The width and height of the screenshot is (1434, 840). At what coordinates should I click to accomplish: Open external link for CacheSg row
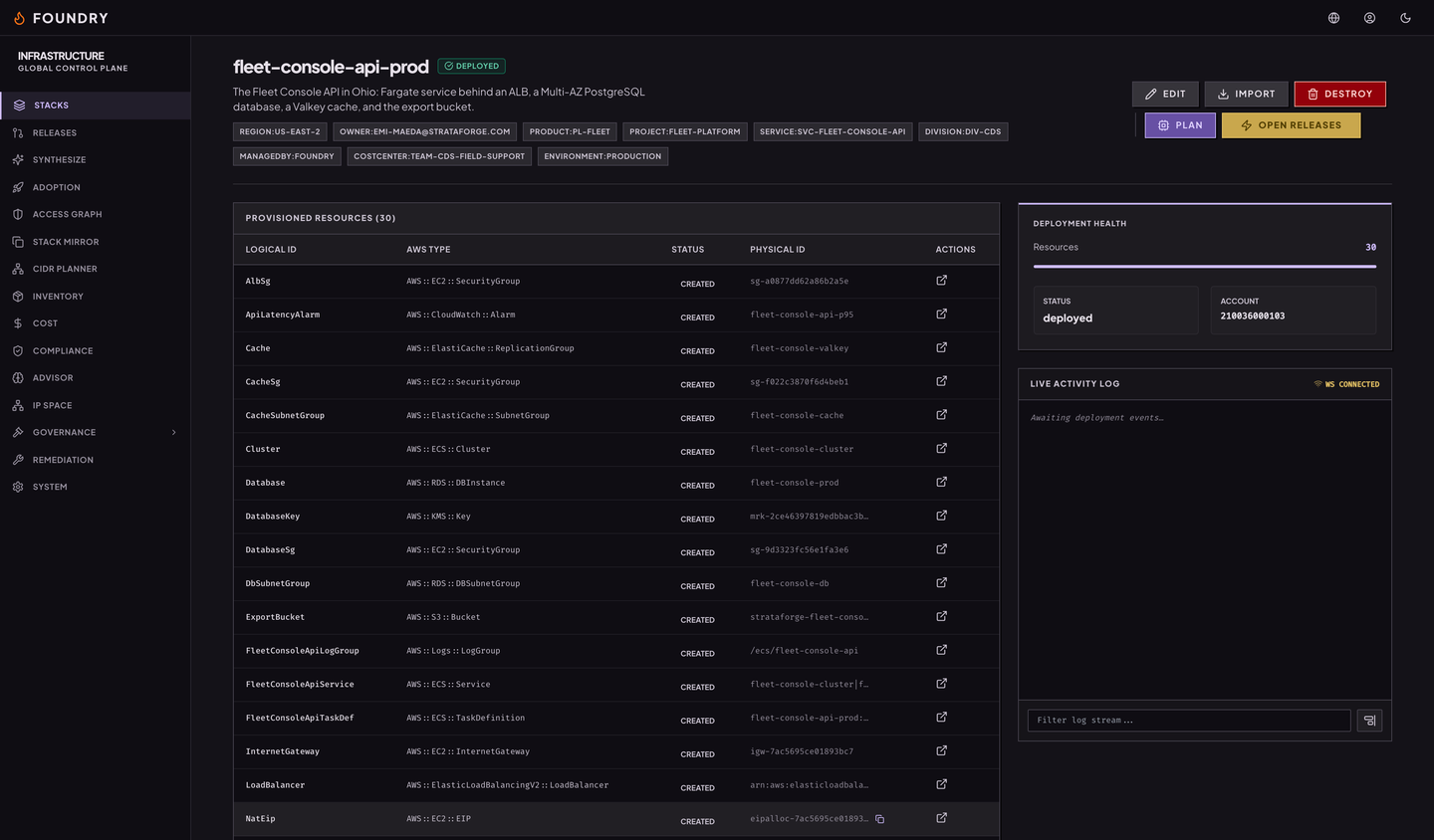(x=941, y=381)
